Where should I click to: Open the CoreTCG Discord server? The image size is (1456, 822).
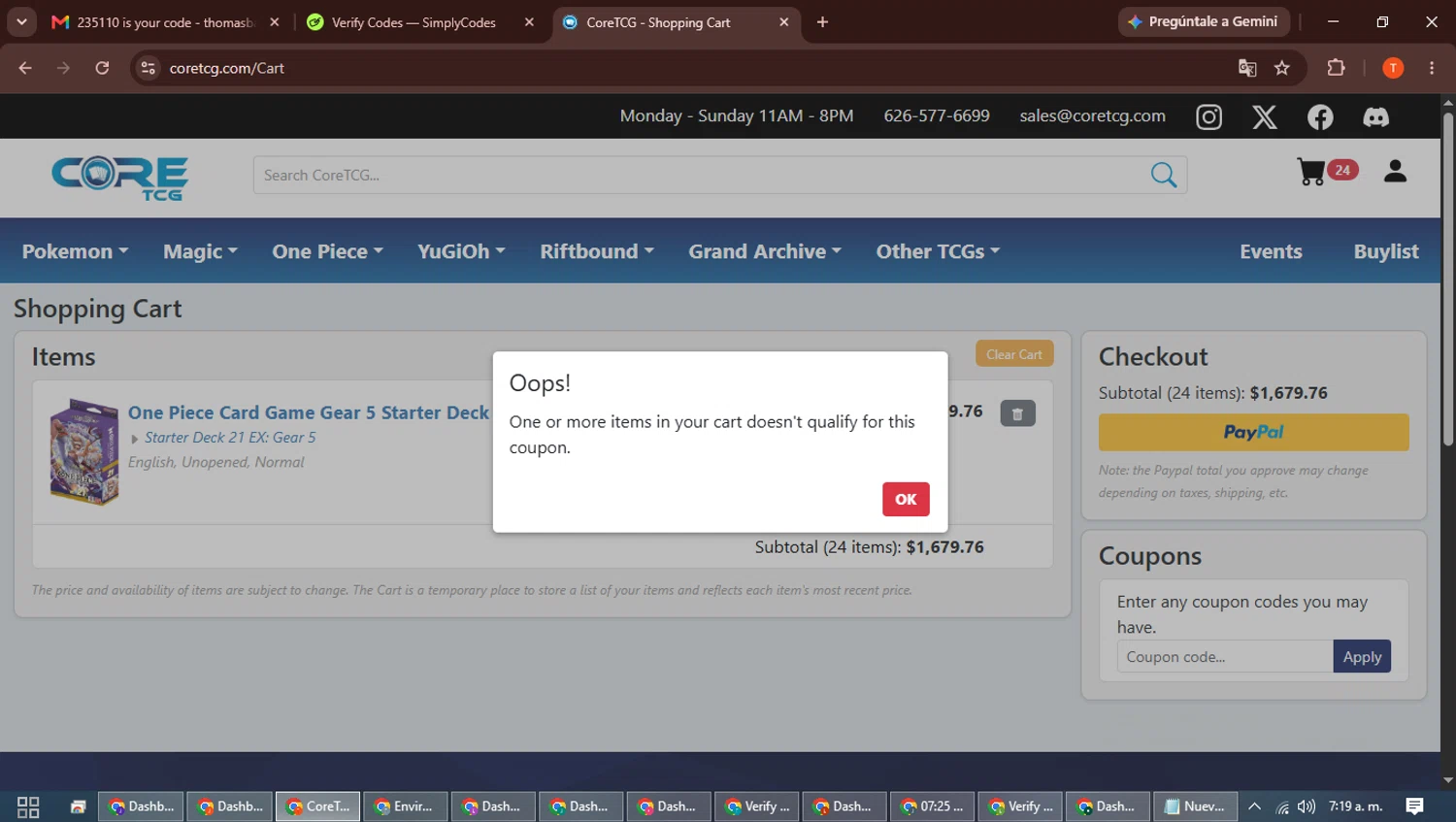pos(1376,117)
